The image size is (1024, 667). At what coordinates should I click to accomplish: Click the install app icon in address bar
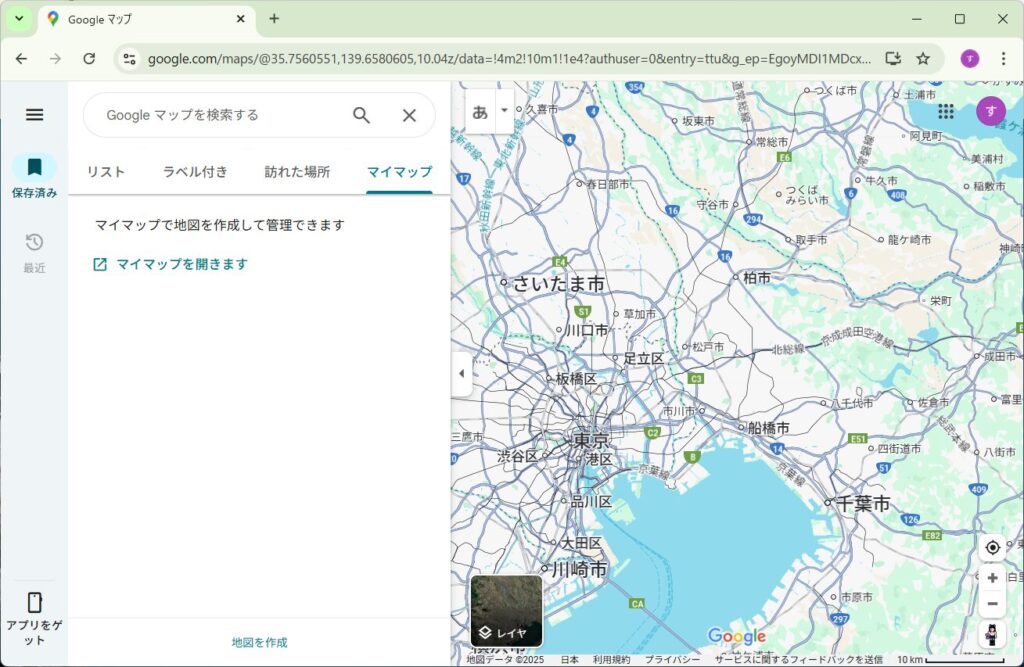[893, 59]
